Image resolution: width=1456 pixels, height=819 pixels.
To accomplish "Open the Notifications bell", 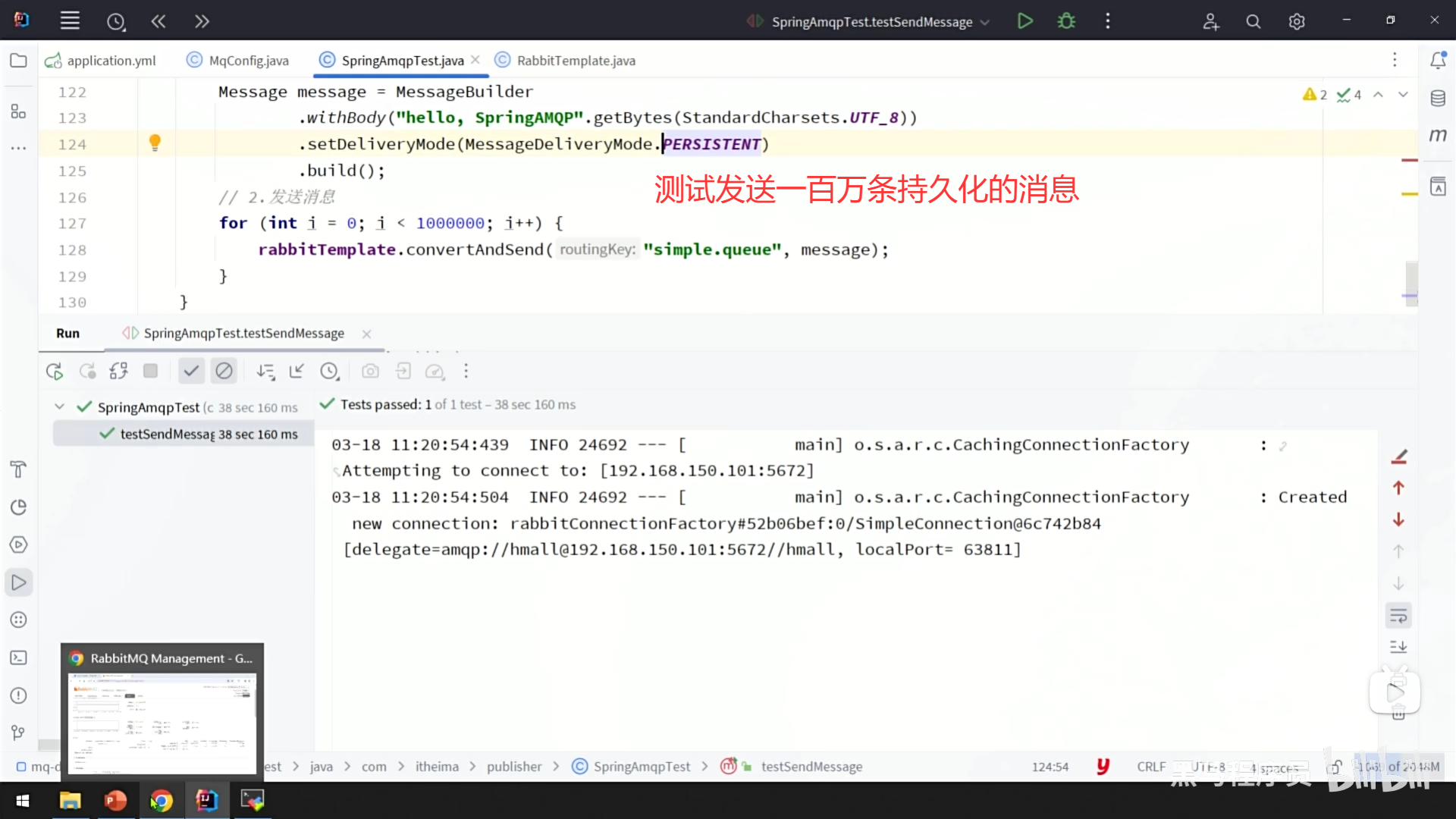I will click(x=1438, y=60).
